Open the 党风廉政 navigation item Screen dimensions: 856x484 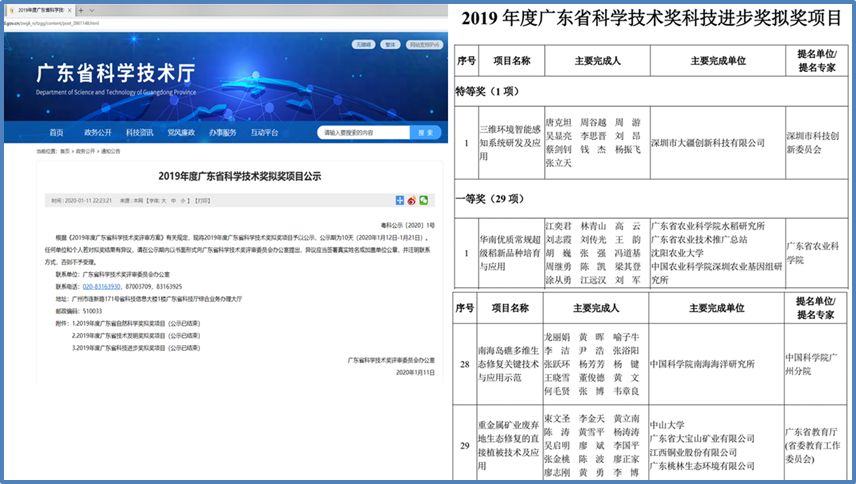click(x=181, y=133)
